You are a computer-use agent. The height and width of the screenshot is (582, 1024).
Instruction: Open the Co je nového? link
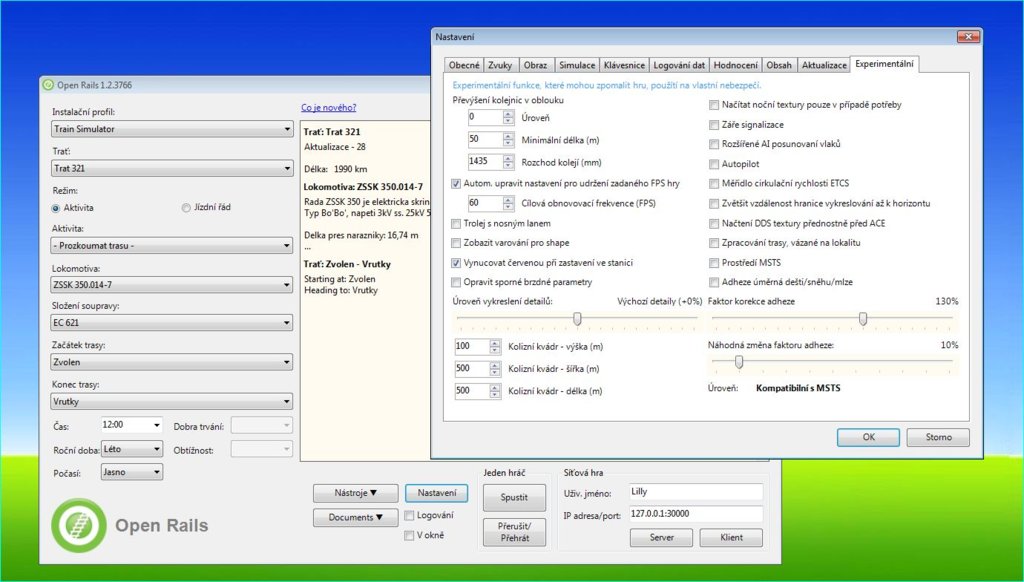328,108
